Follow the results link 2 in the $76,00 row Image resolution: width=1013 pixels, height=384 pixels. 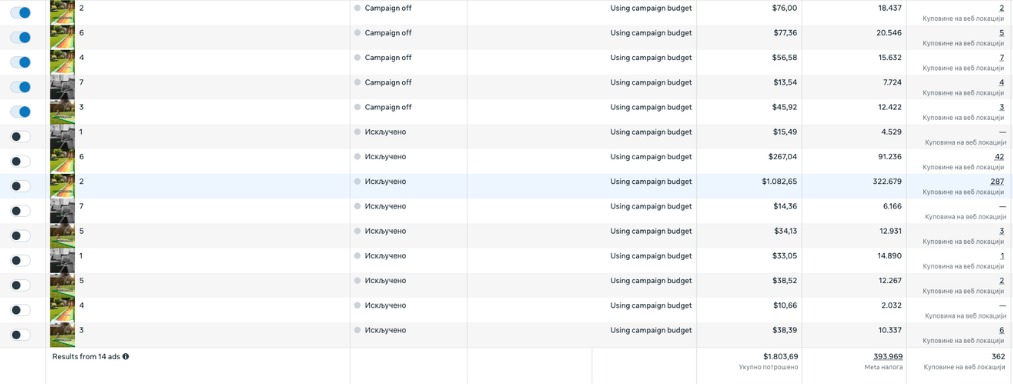click(x=1002, y=8)
